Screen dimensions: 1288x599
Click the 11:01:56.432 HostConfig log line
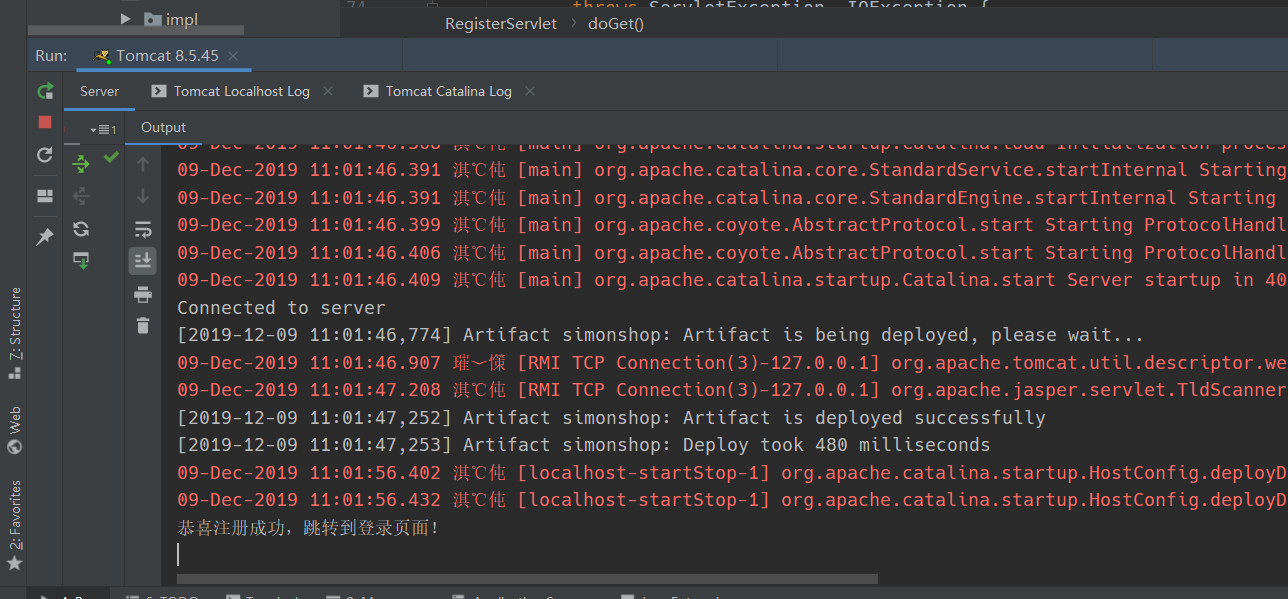732,500
